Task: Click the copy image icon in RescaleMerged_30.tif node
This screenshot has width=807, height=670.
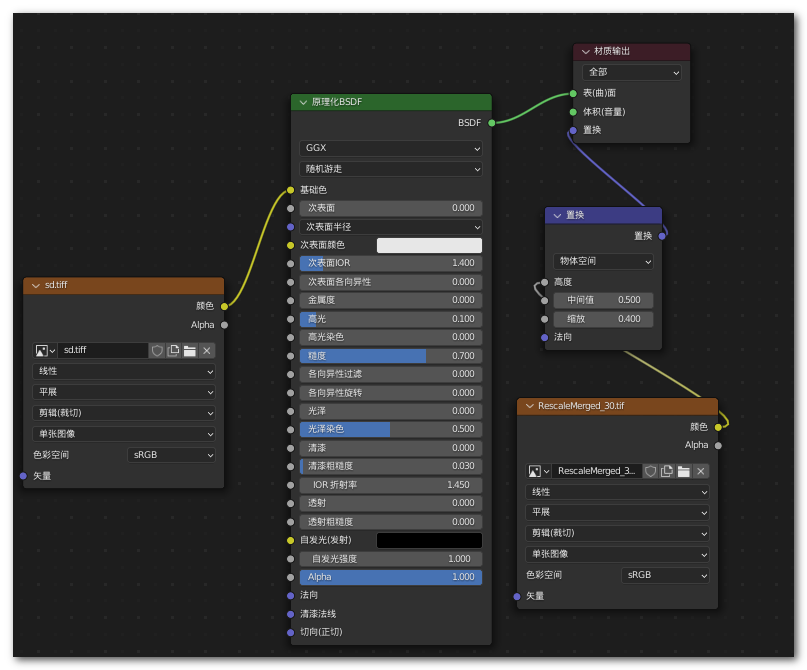Action: coord(667,471)
